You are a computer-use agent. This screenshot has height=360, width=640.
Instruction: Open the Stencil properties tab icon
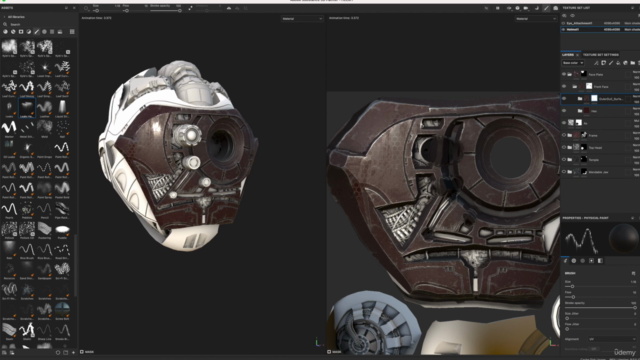pos(582,260)
